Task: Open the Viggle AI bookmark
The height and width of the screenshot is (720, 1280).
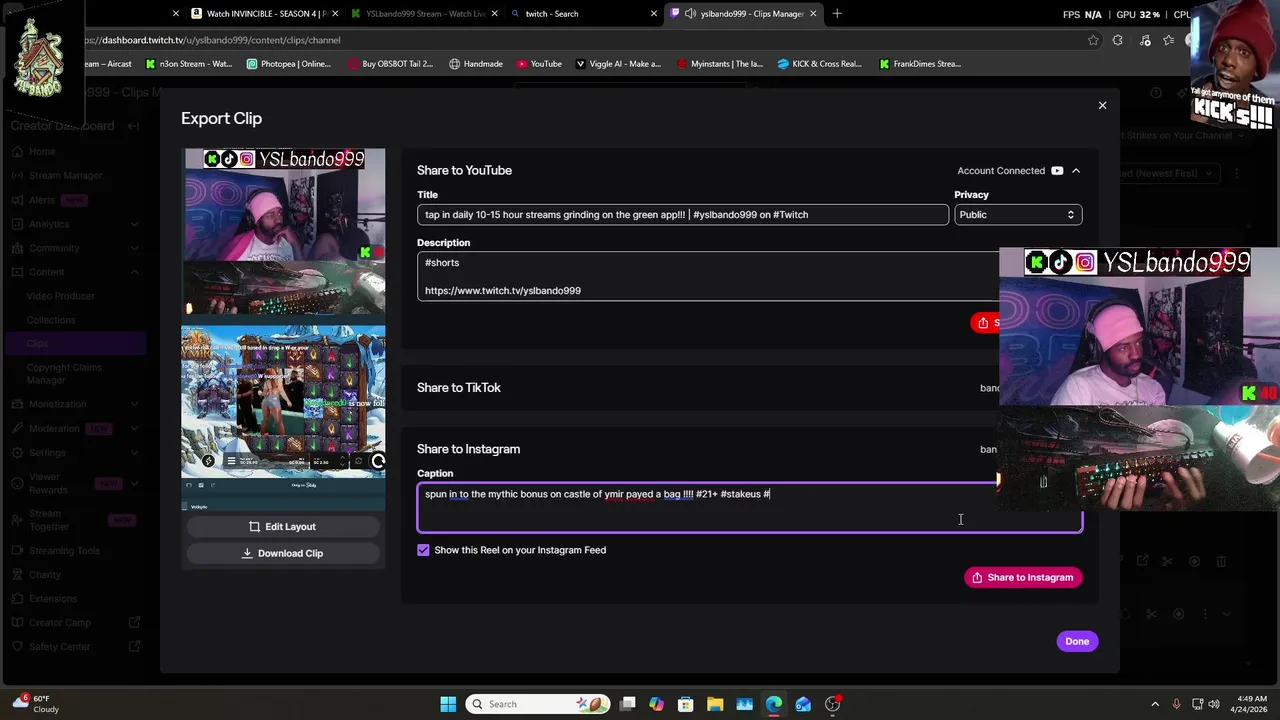Action: pos(618,64)
